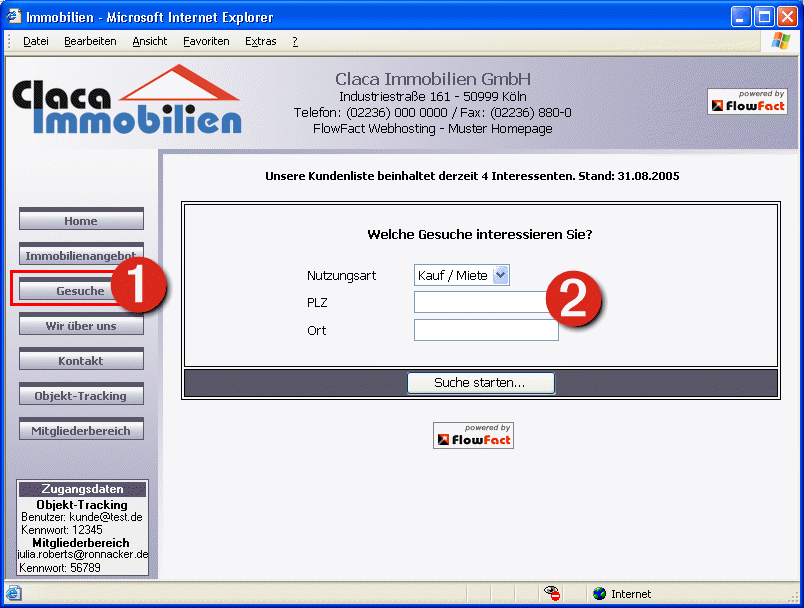Open the Extras menu
804x608 pixels.
(260, 42)
